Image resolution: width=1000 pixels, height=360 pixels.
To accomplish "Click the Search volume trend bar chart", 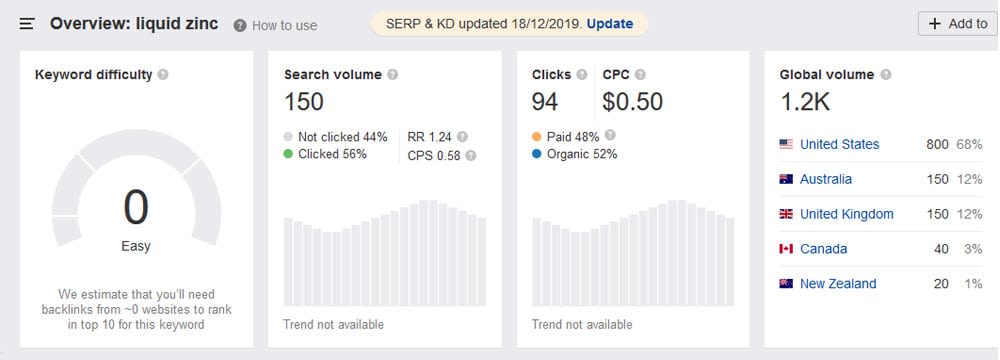I will 385,253.
